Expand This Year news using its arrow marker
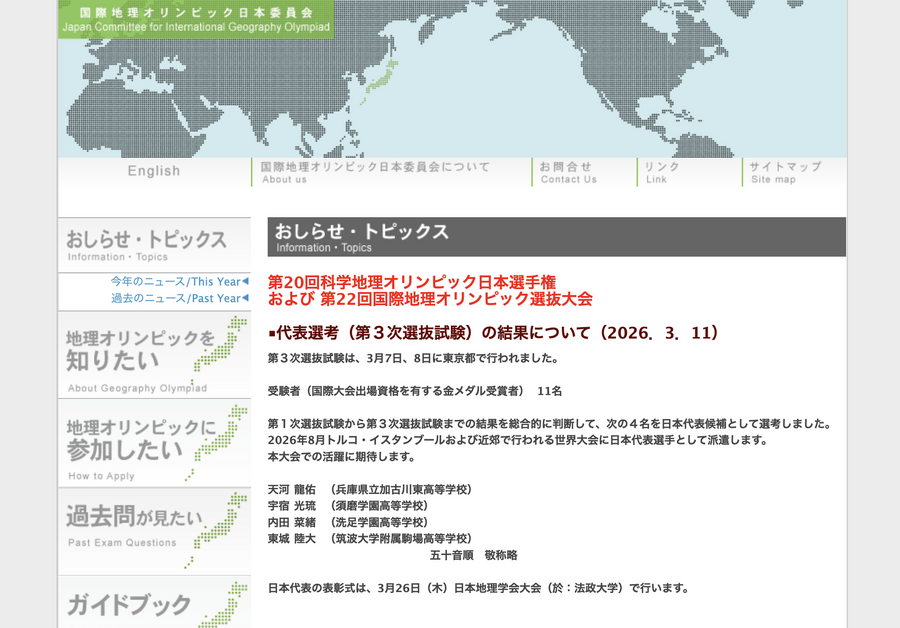 click(x=247, y=282)
